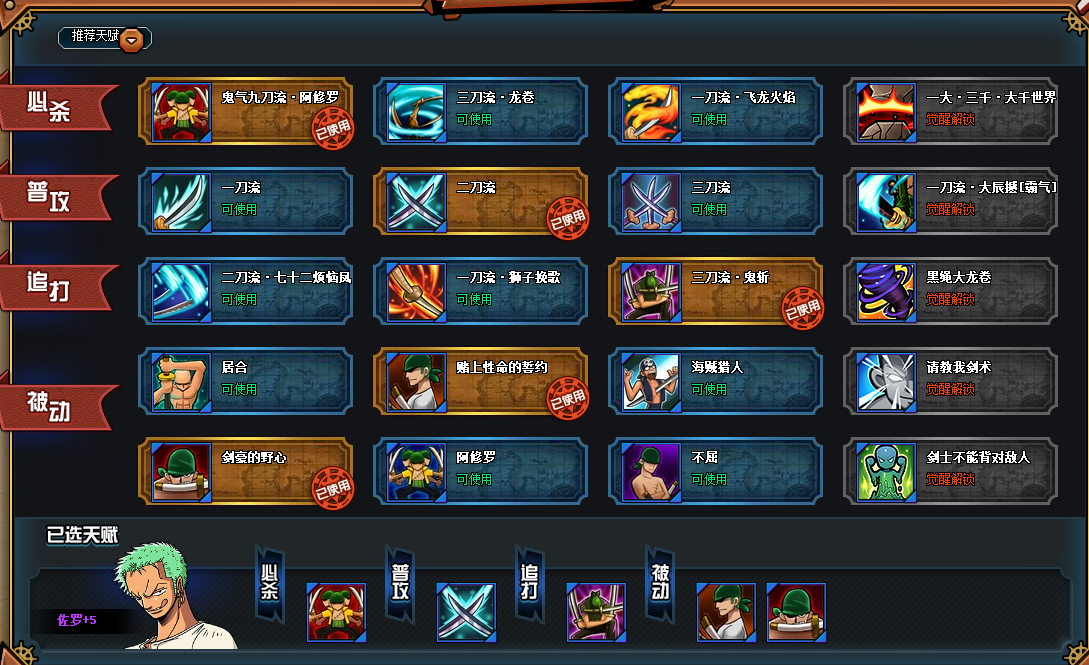
Task: Switch to the 追打 category tab
Action: [x=57, y=287]
